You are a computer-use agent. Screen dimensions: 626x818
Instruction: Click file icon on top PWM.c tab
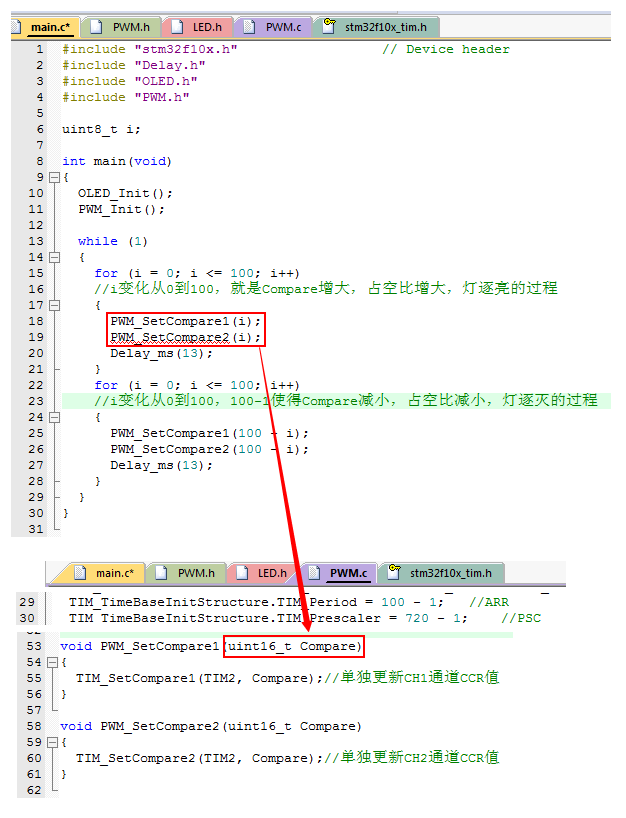pyautogui.click(x=249, y=27)
